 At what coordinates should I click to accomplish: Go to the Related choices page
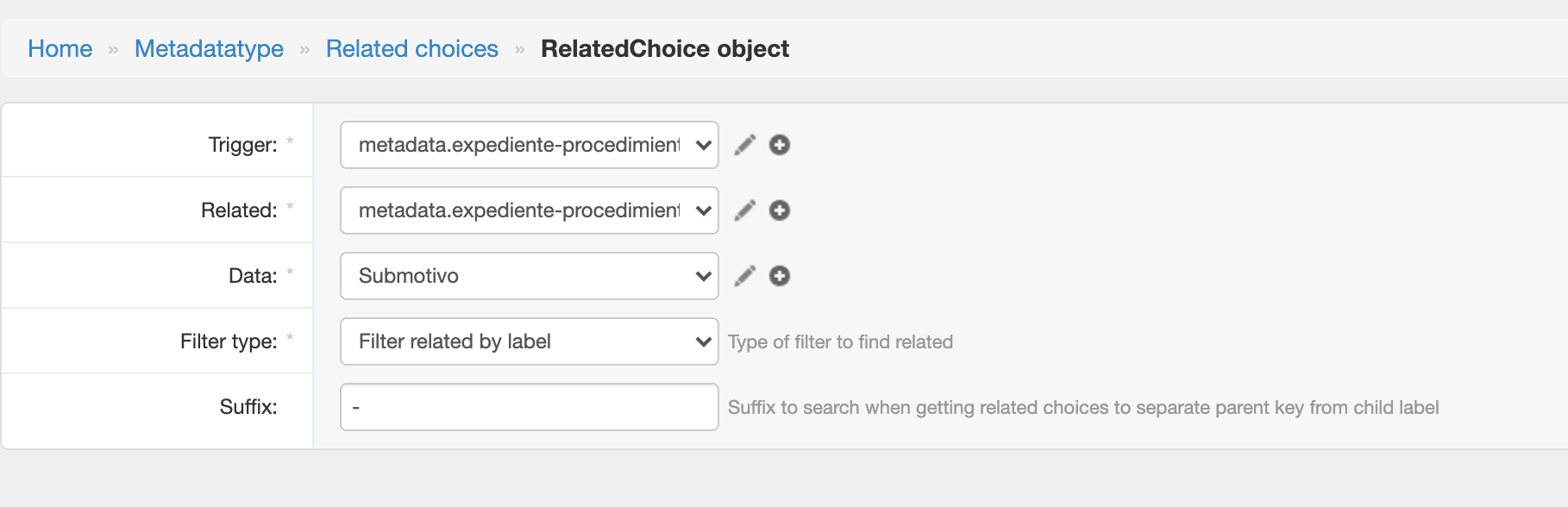coord(411,48)
